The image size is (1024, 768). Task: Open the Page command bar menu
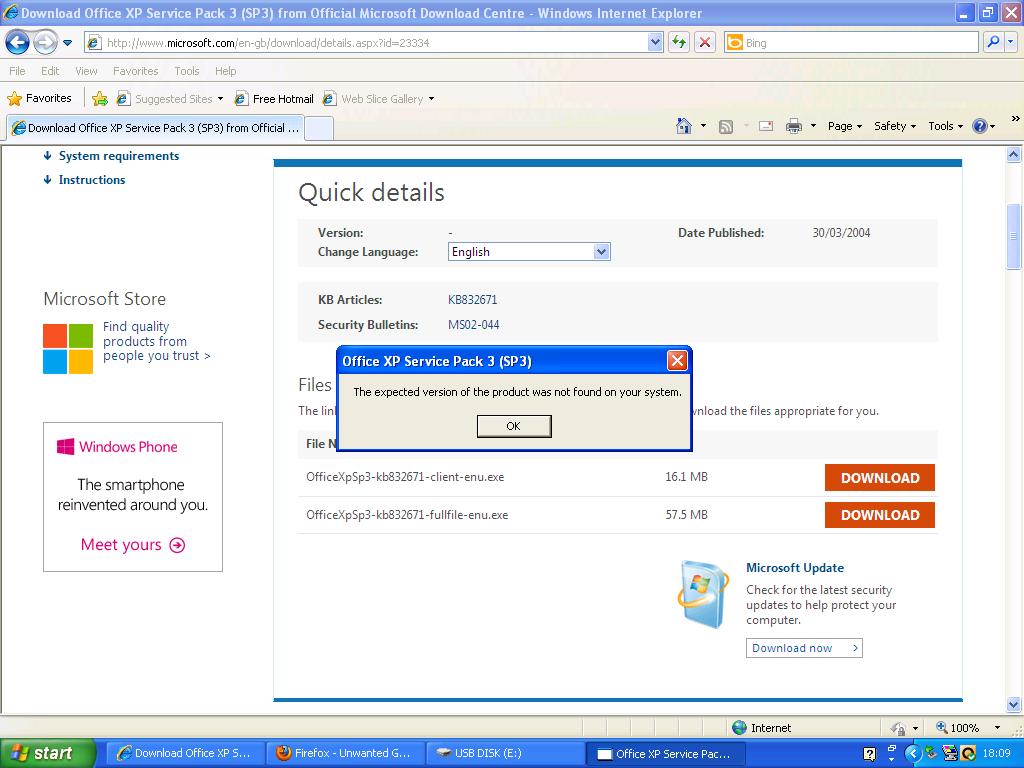(845, 126)
